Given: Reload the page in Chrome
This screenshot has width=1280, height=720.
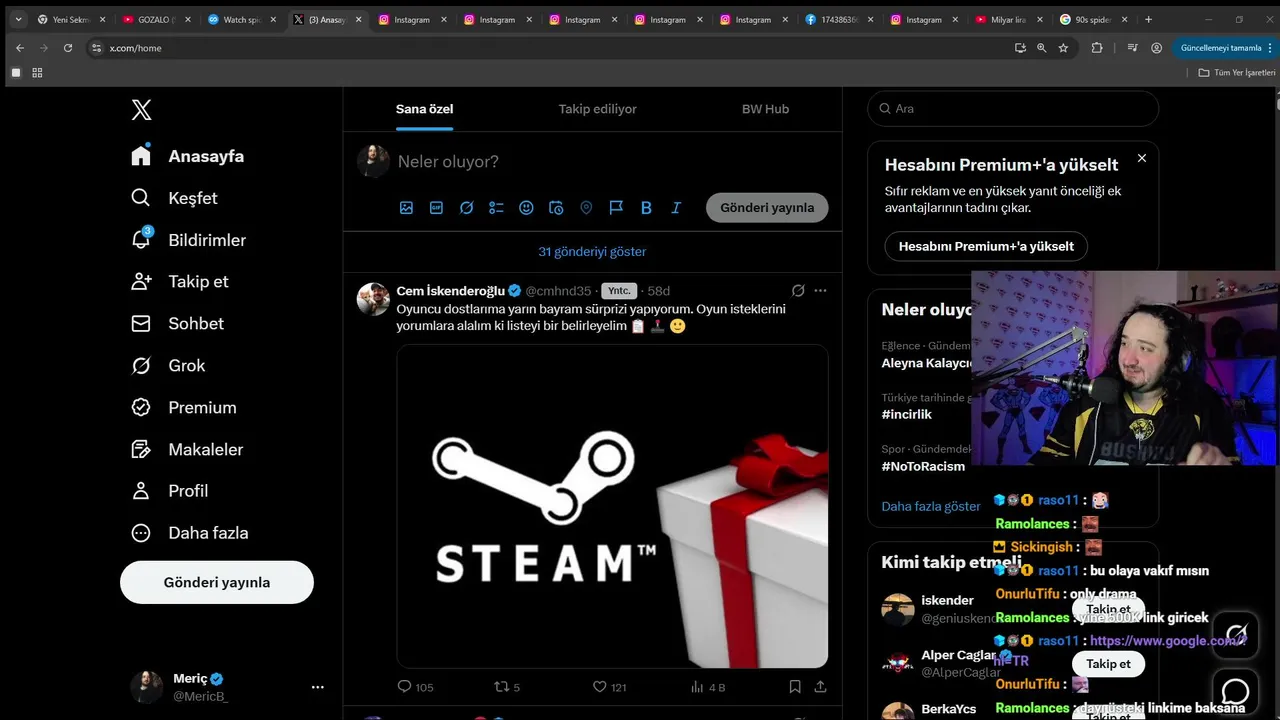Looking at the screenshot, I should [68, 48].
